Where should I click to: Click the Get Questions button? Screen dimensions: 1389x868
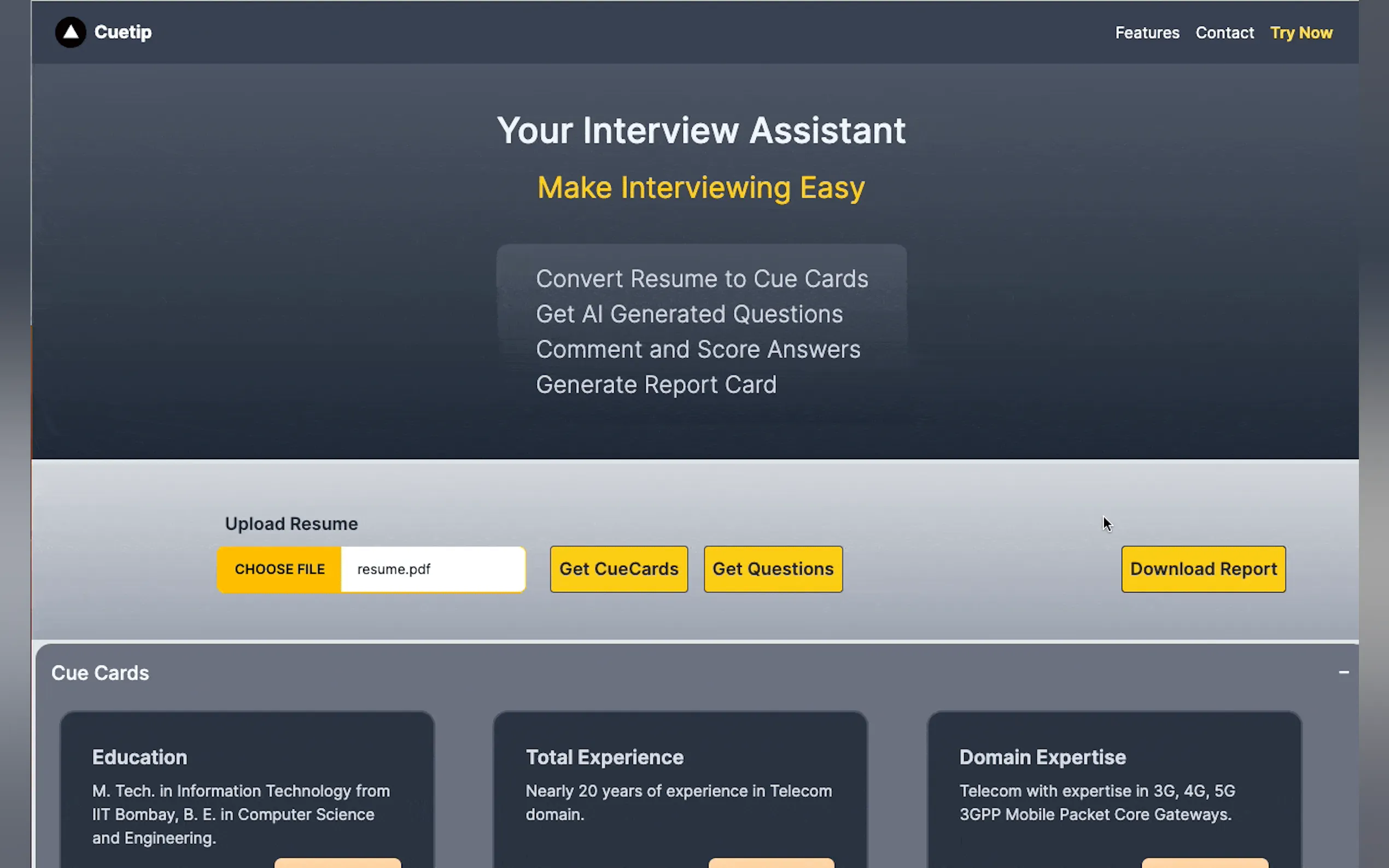tap(772, 569)
